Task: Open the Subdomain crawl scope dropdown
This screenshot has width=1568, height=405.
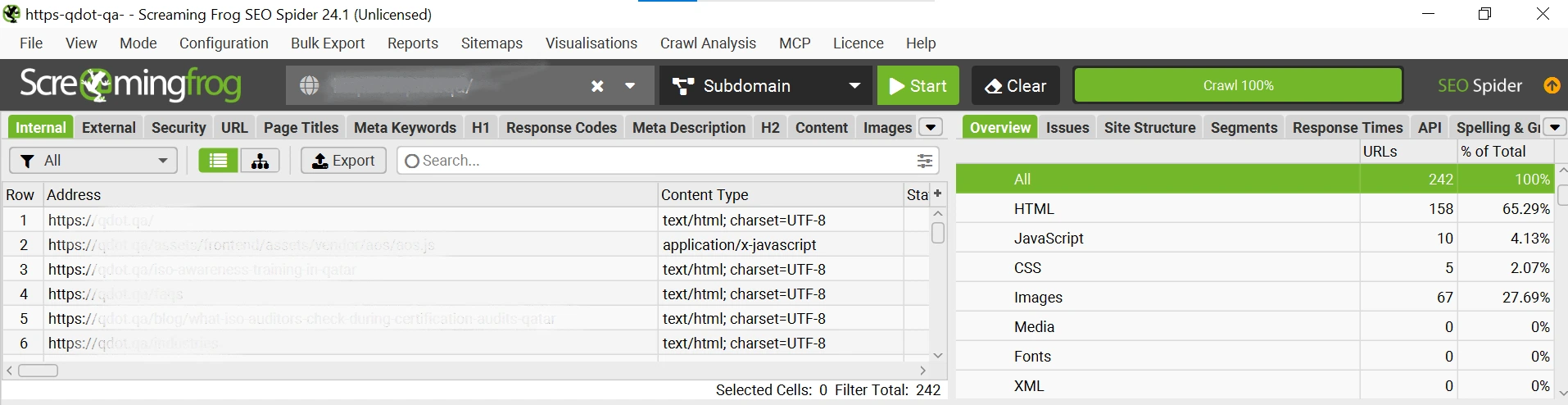Action: pos(765,85)
